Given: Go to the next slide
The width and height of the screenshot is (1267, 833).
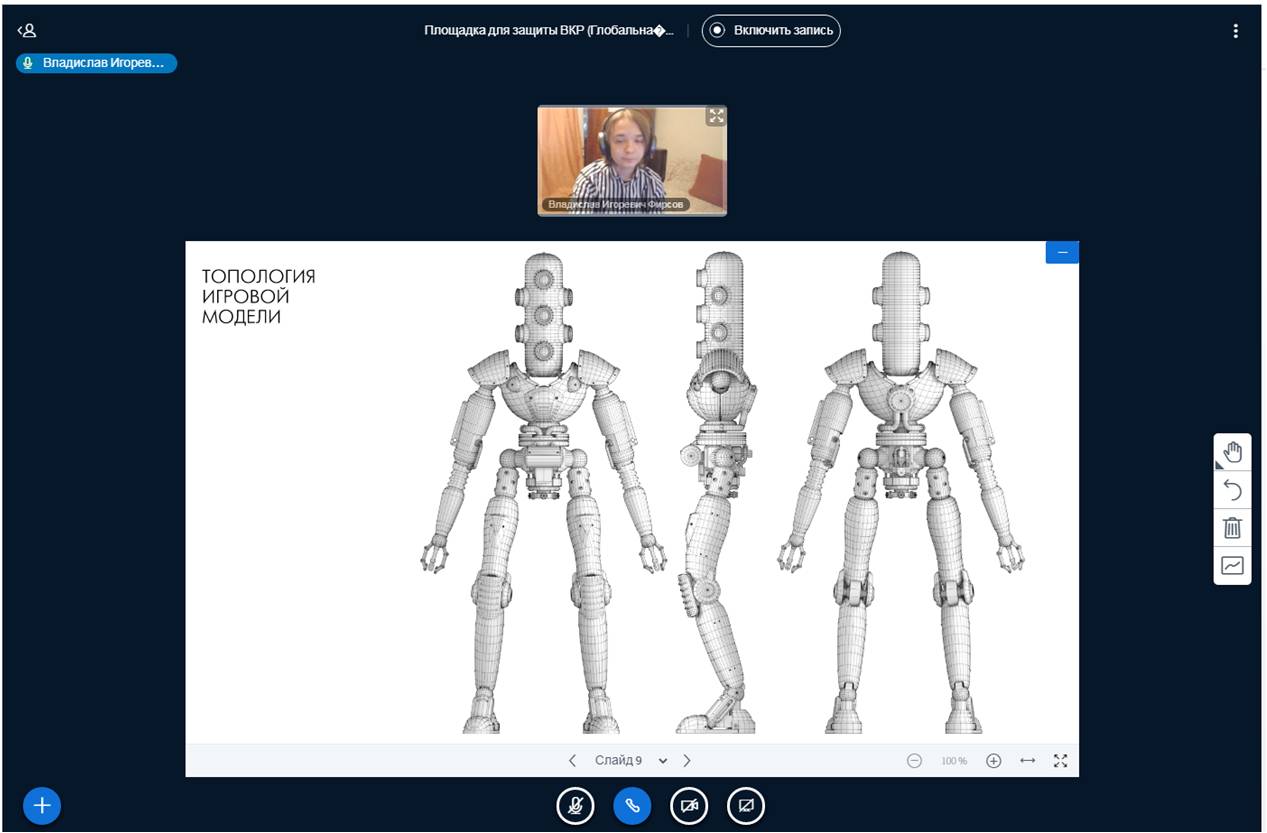Looking at the screenshot, I should point(687,761).
